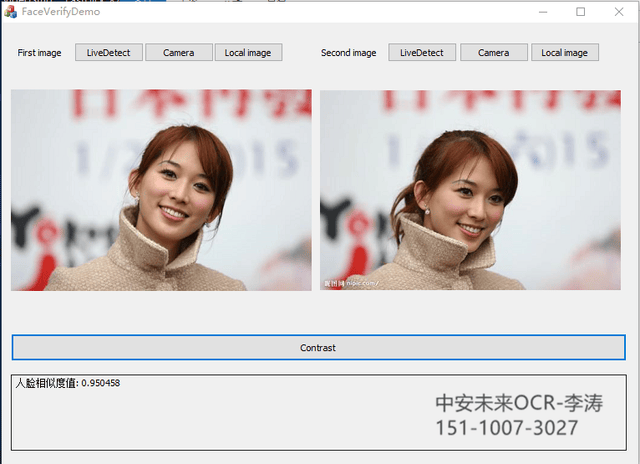Select the first face photo preview
The image size is (640, 464).
(x=161, y=190)
